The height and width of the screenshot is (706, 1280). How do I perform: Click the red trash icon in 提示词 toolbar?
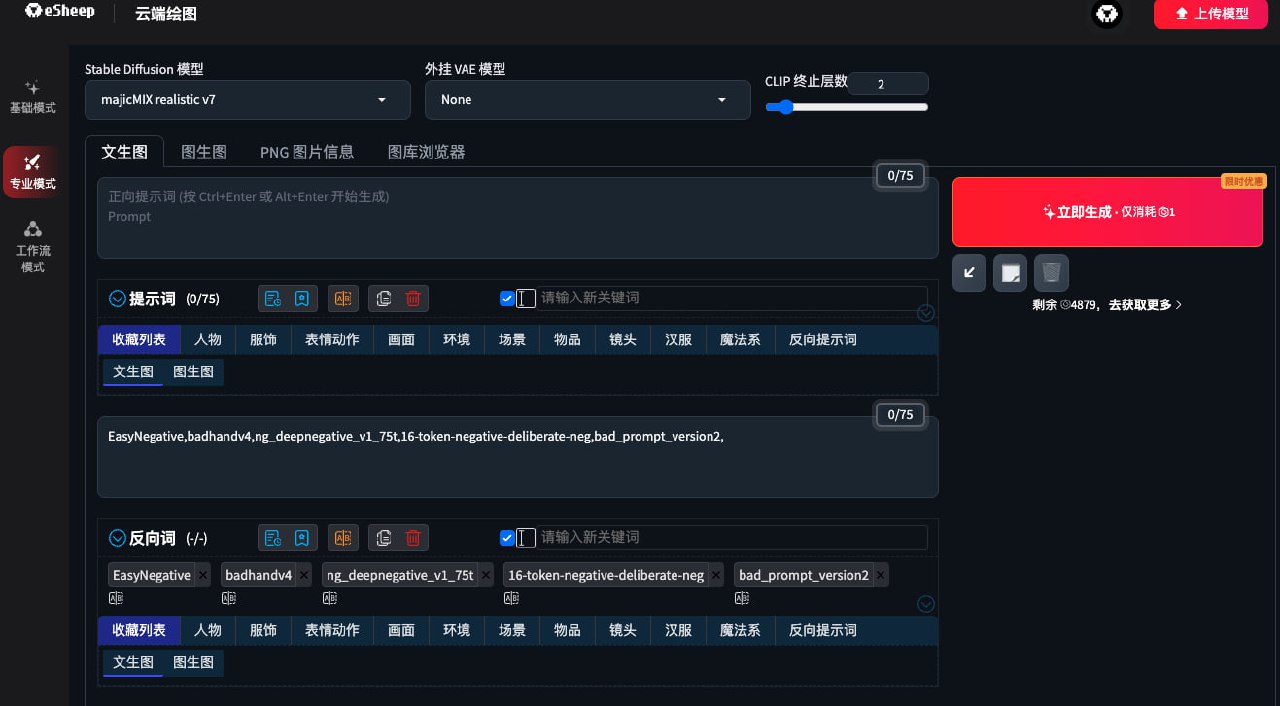[x=413, y=298]
